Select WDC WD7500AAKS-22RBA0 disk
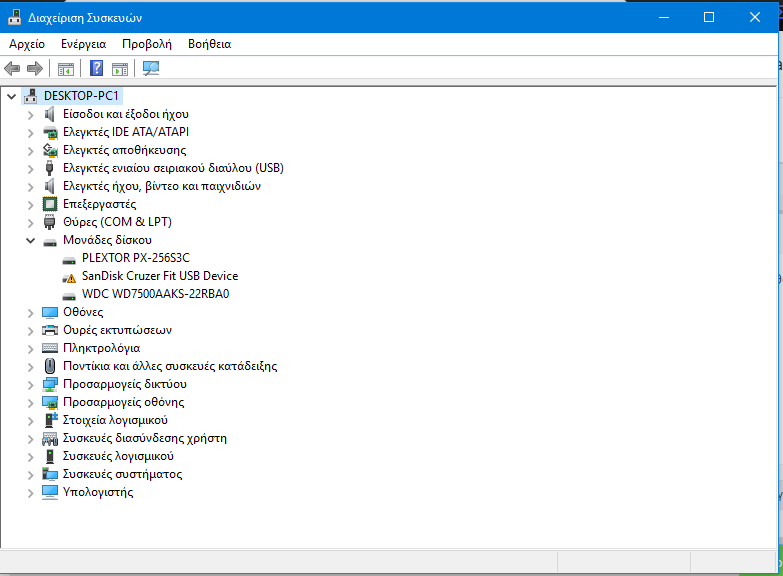This screenshot has width=783, height=576. [x=155, y=294]
